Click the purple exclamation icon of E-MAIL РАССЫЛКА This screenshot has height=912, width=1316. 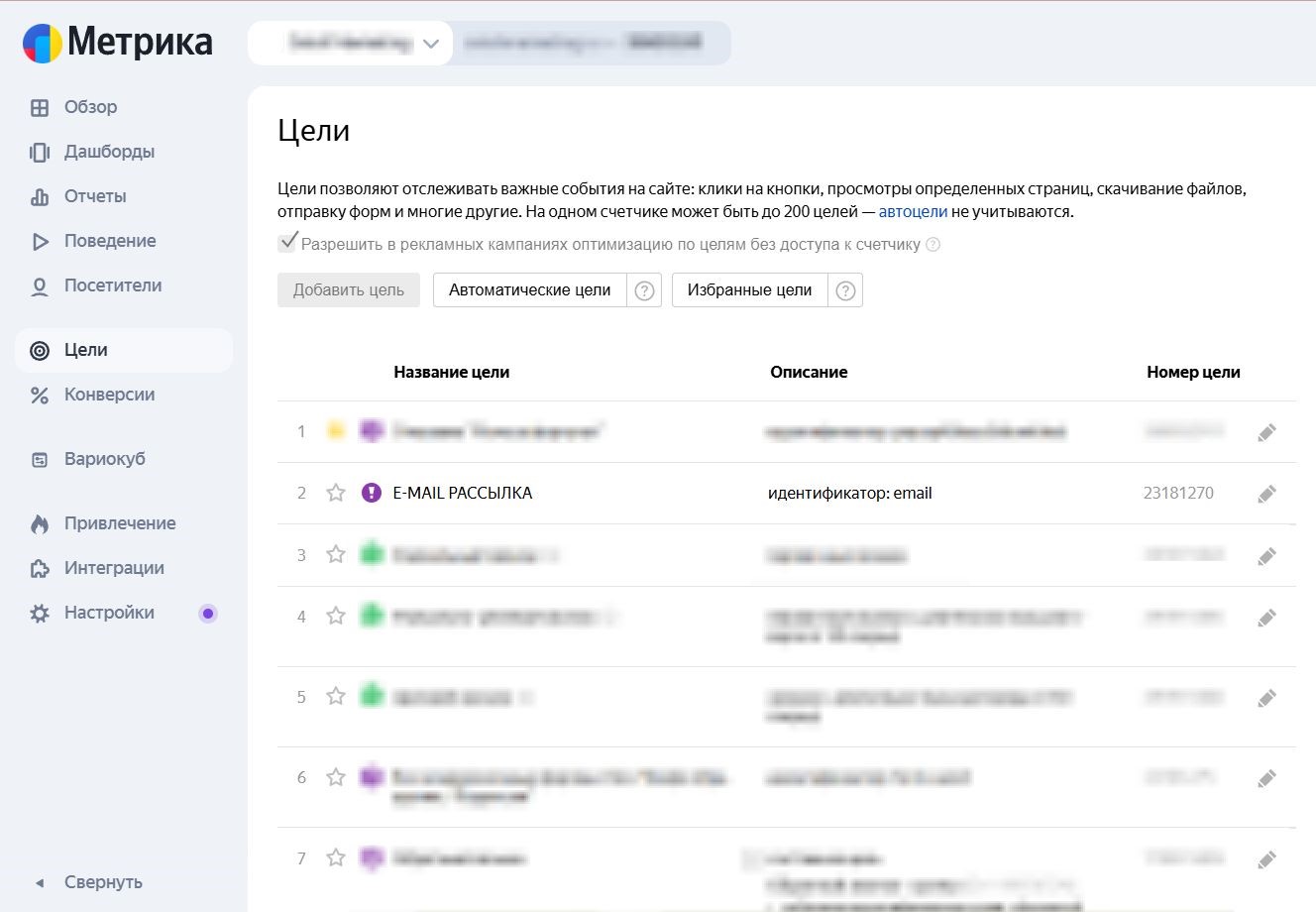tap(372, 493)
